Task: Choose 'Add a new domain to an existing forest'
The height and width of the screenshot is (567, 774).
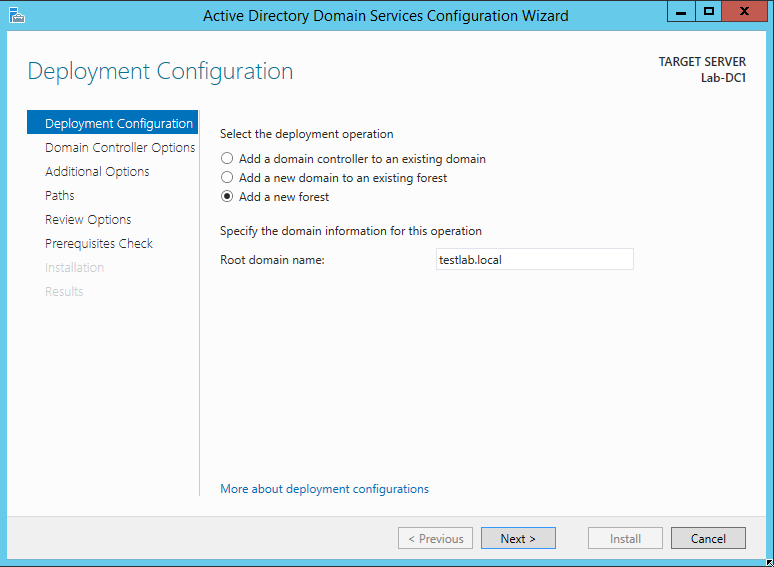Action: 227,178
